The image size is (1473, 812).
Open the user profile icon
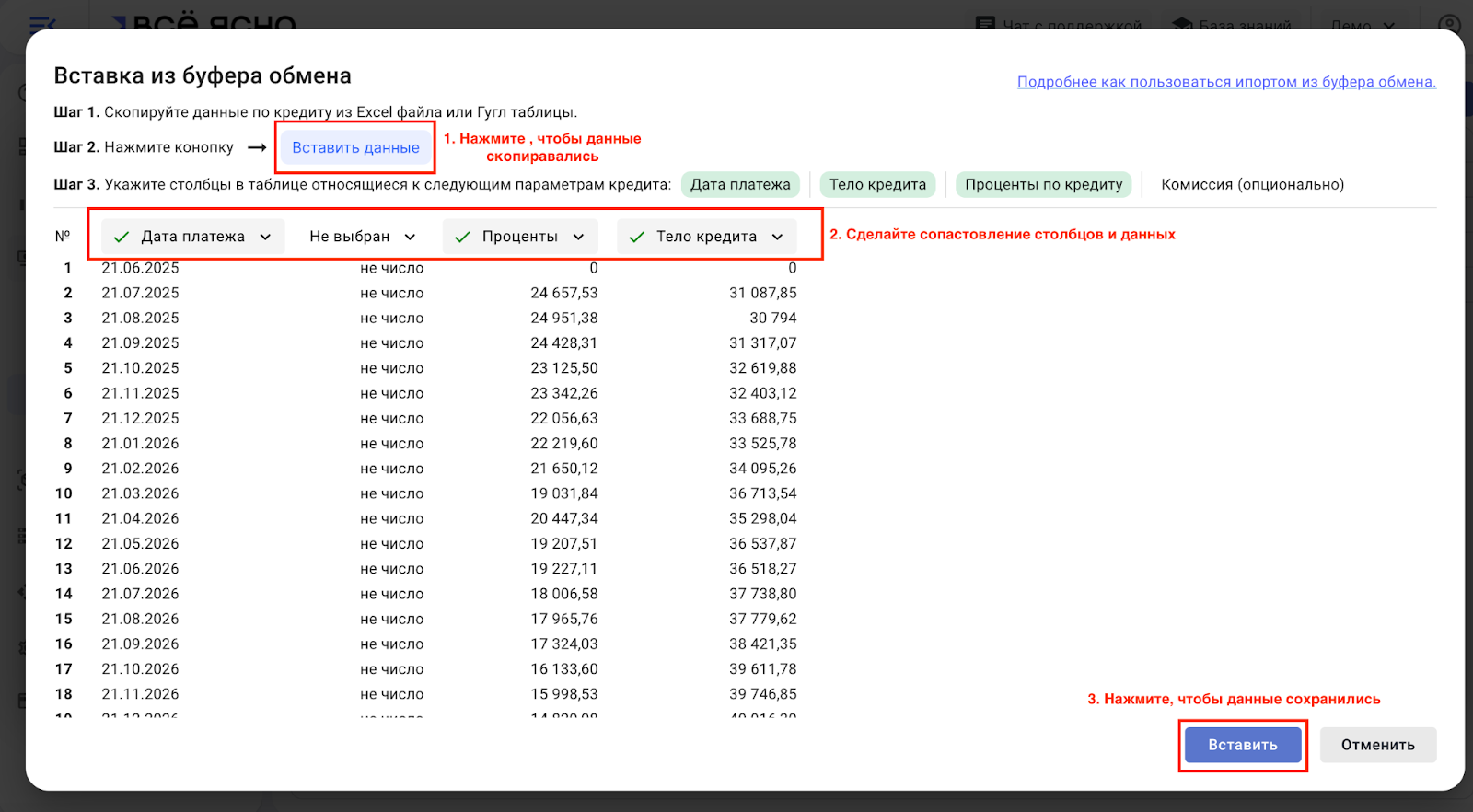point(1450,23)
